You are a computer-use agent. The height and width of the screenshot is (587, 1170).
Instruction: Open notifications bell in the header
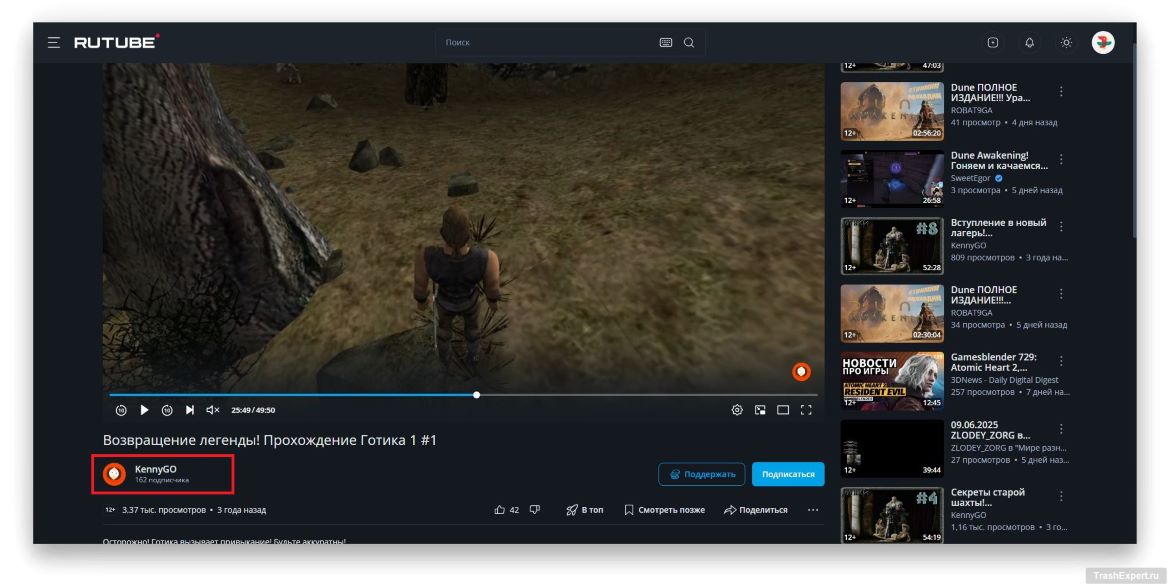[1029, 42]
